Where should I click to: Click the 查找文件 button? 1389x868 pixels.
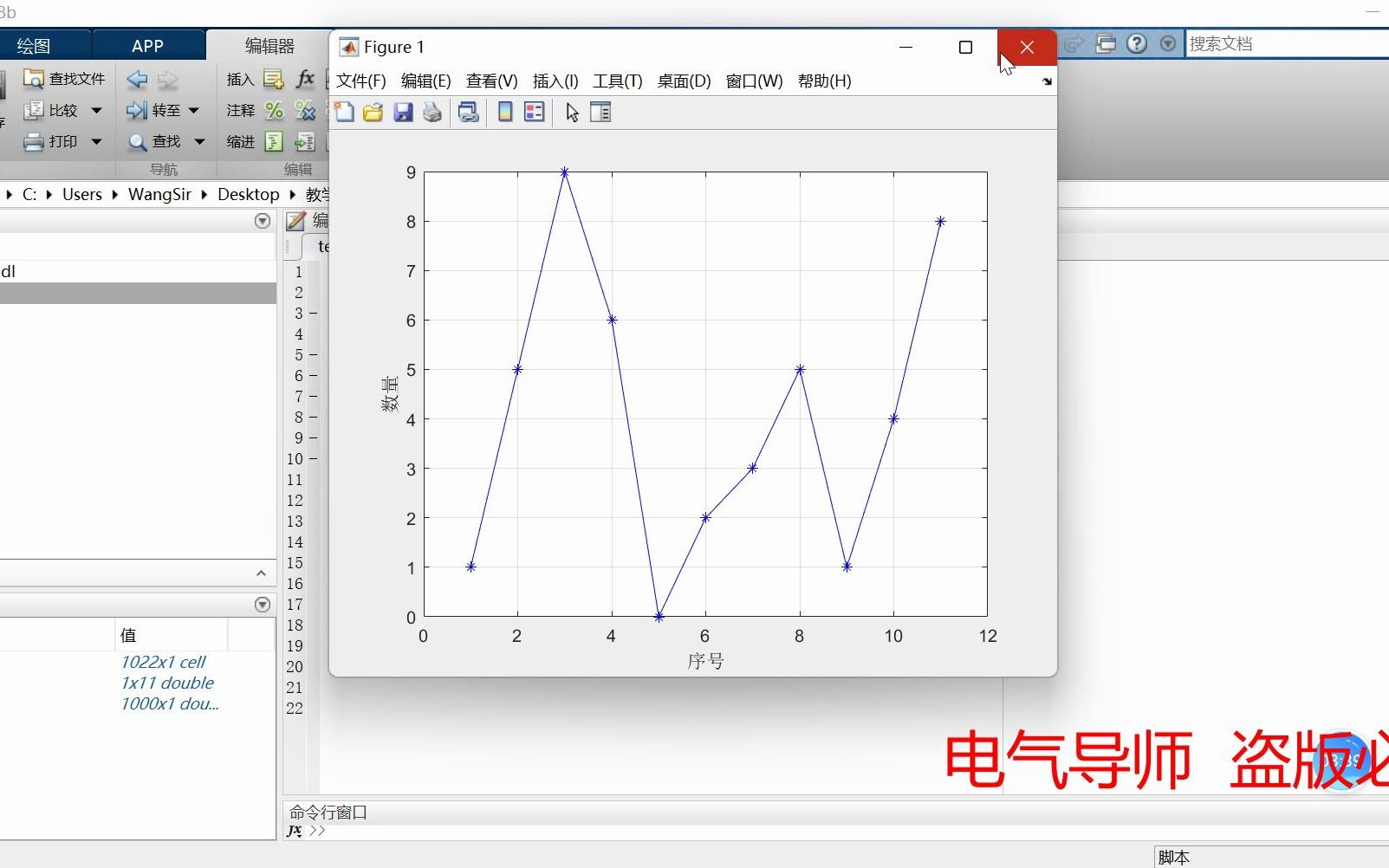64,79
